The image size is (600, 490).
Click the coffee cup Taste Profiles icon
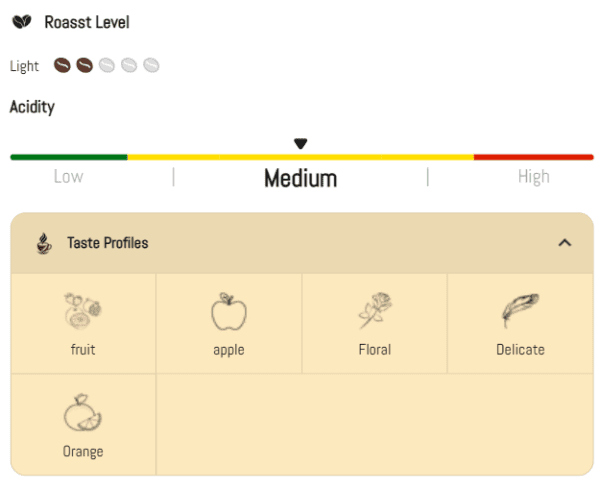44,243
